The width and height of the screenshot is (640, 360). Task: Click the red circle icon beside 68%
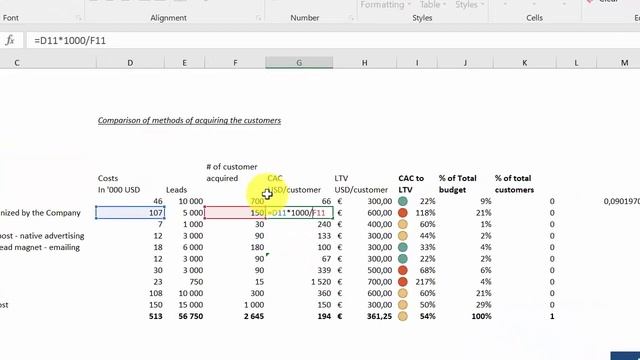tap(403, 270)
